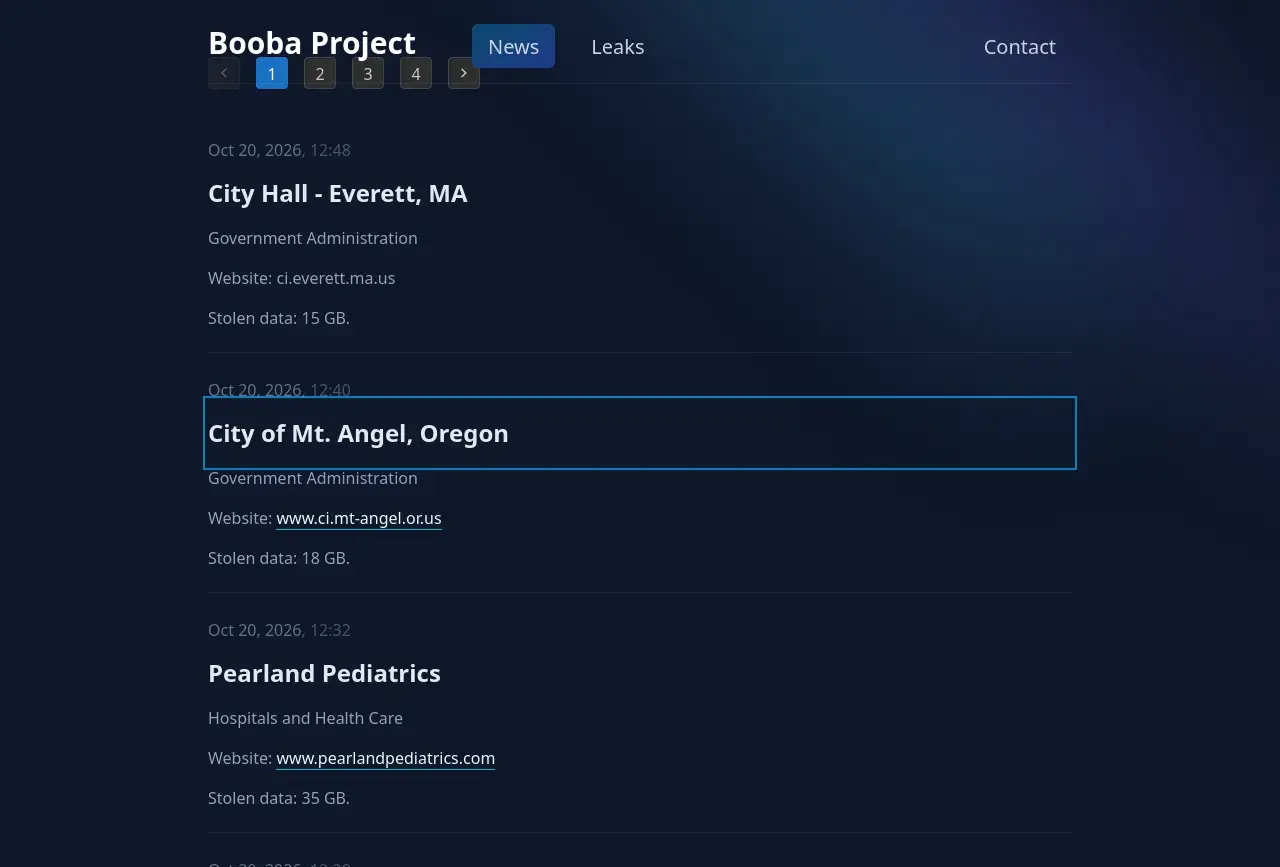Open the Contact page link
The width and height of the screenshot is (1280, 867).
pos(1019,46)
